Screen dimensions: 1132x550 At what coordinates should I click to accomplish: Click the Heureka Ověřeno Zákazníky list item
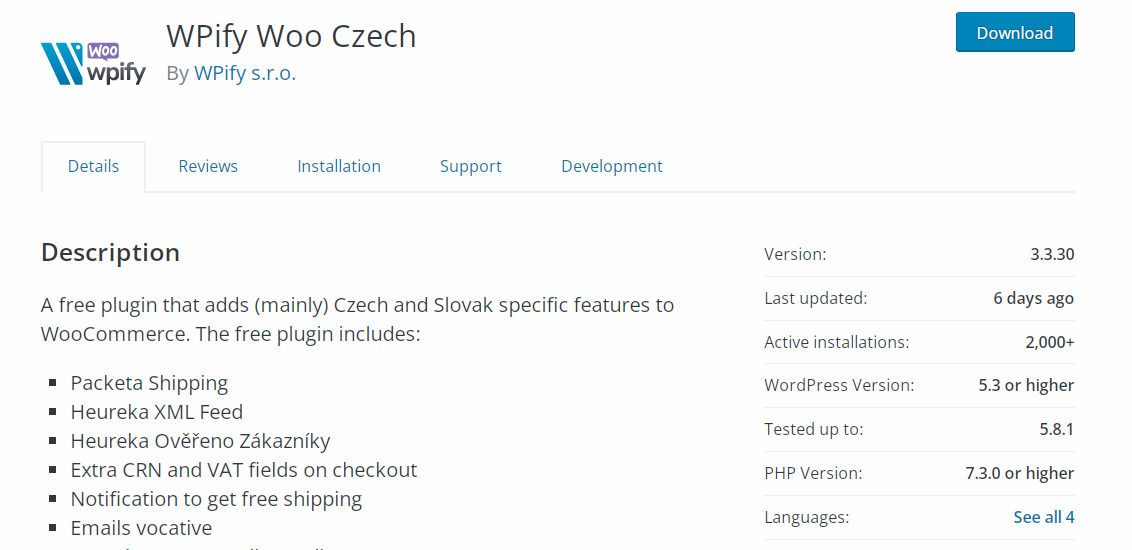200,440
